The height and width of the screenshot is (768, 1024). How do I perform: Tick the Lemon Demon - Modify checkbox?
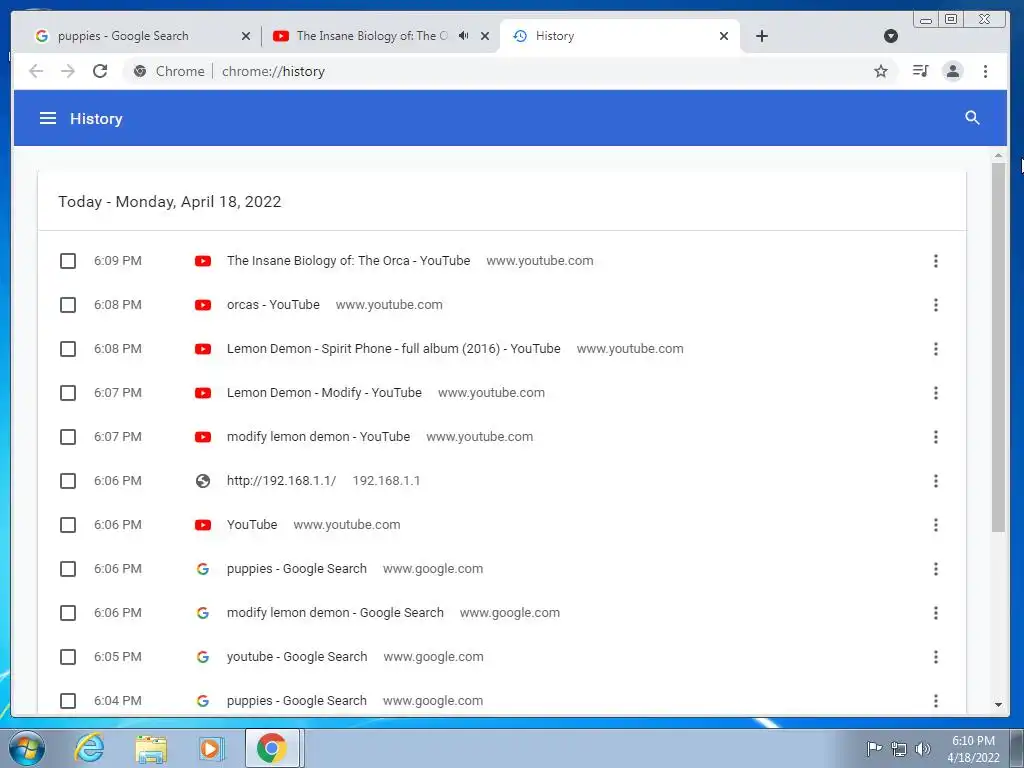pyautogui.click(x=68, y=393)
